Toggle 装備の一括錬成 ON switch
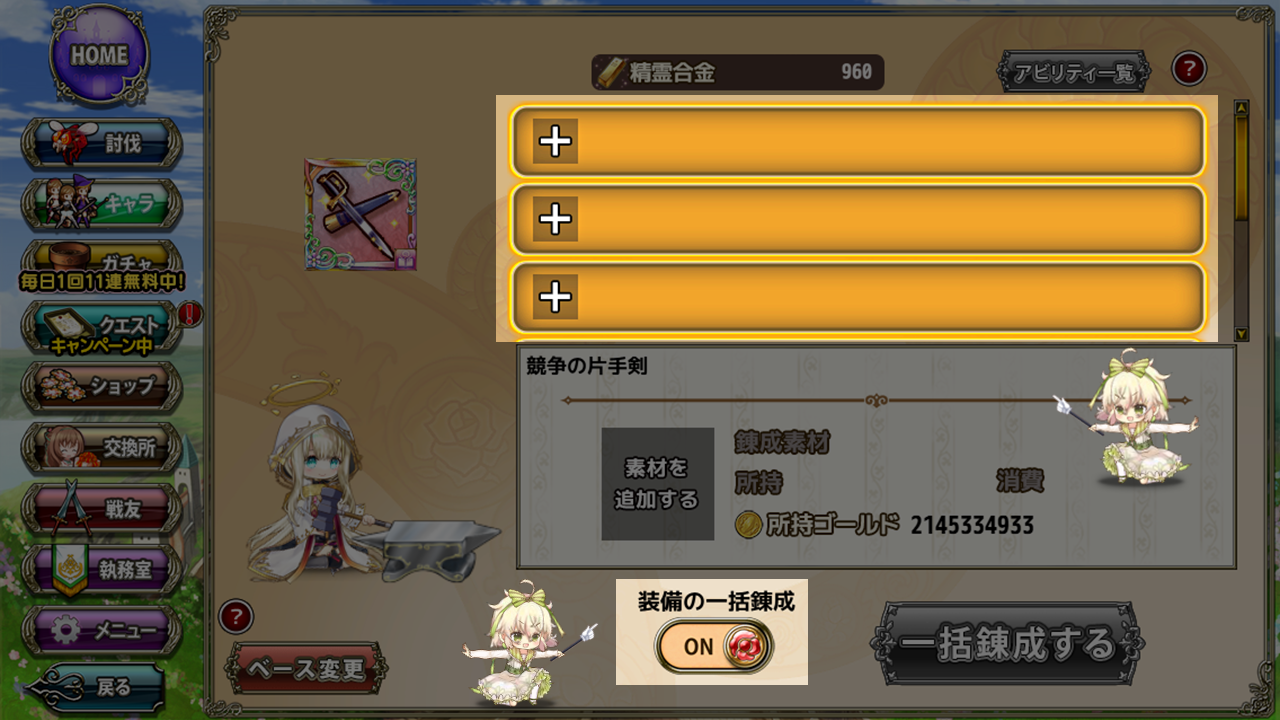This screenshot has height=720, width=1280. coord(714,646)
